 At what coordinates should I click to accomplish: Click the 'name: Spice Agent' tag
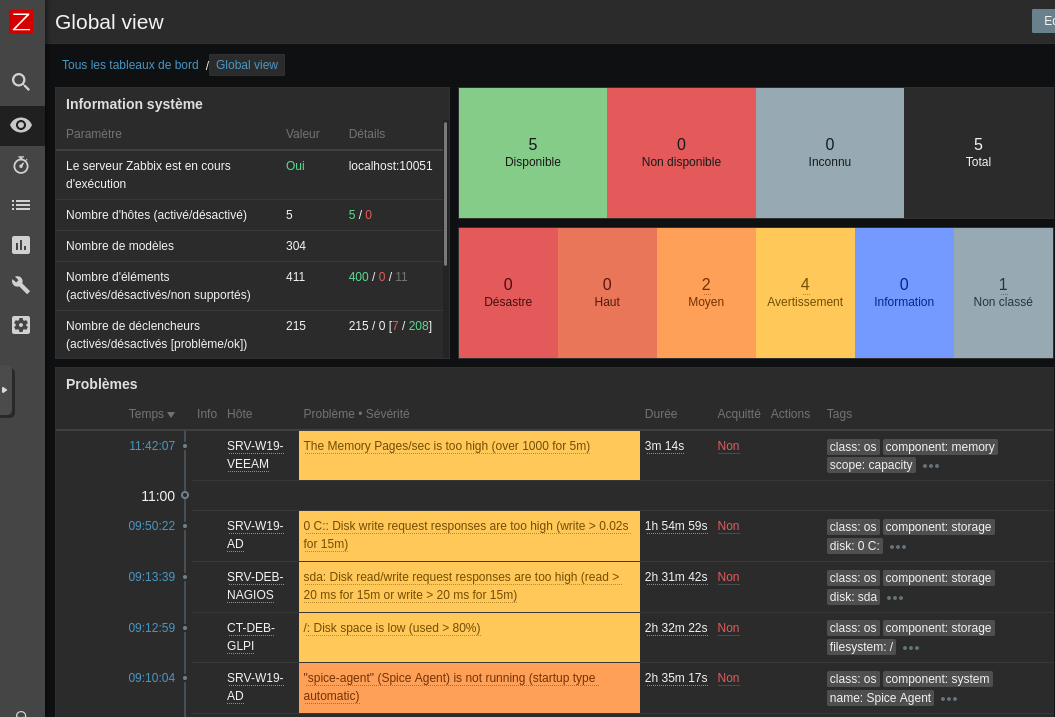[x=880, y=698]
